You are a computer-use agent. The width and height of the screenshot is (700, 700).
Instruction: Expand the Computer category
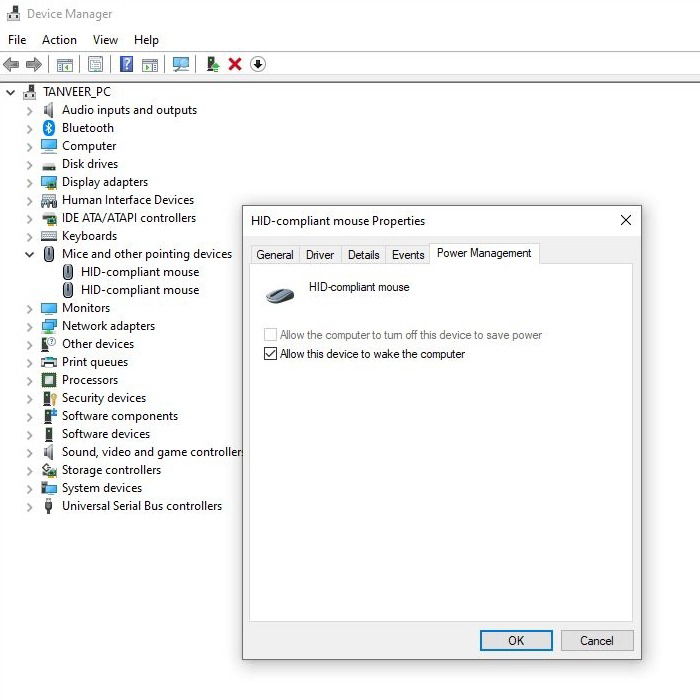point(29,147)
